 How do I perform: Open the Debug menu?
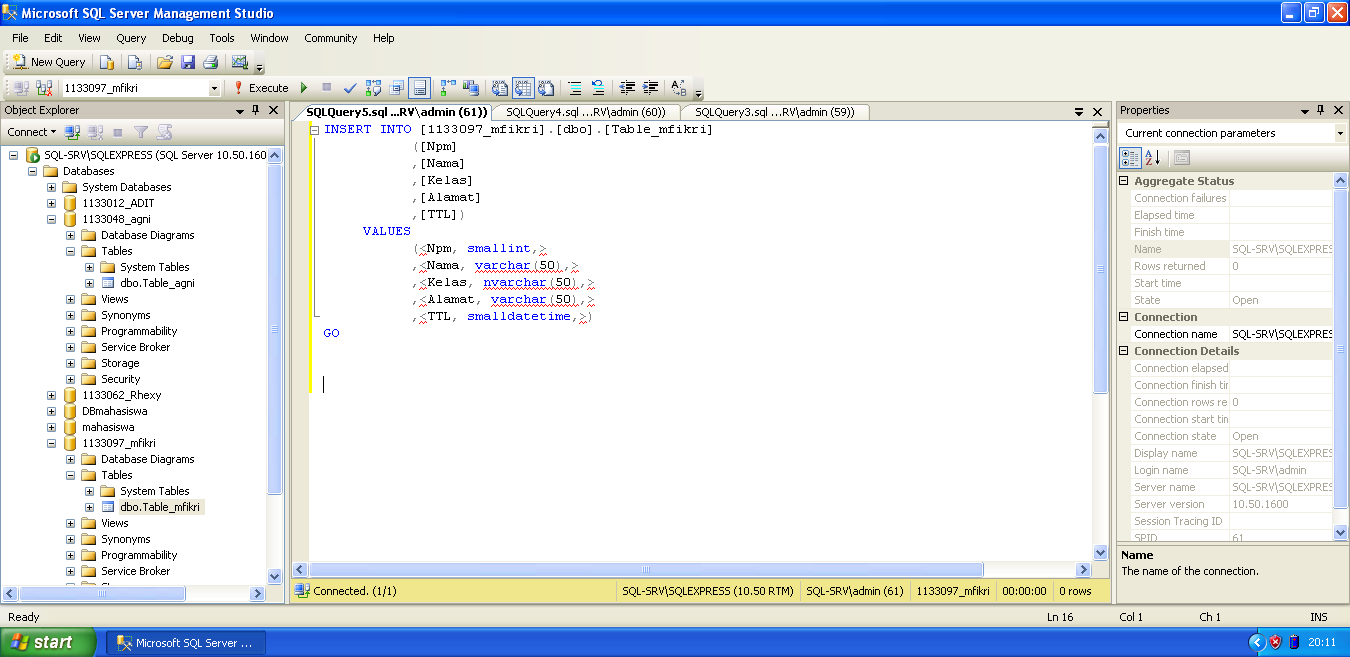click(x=178, y=38)
